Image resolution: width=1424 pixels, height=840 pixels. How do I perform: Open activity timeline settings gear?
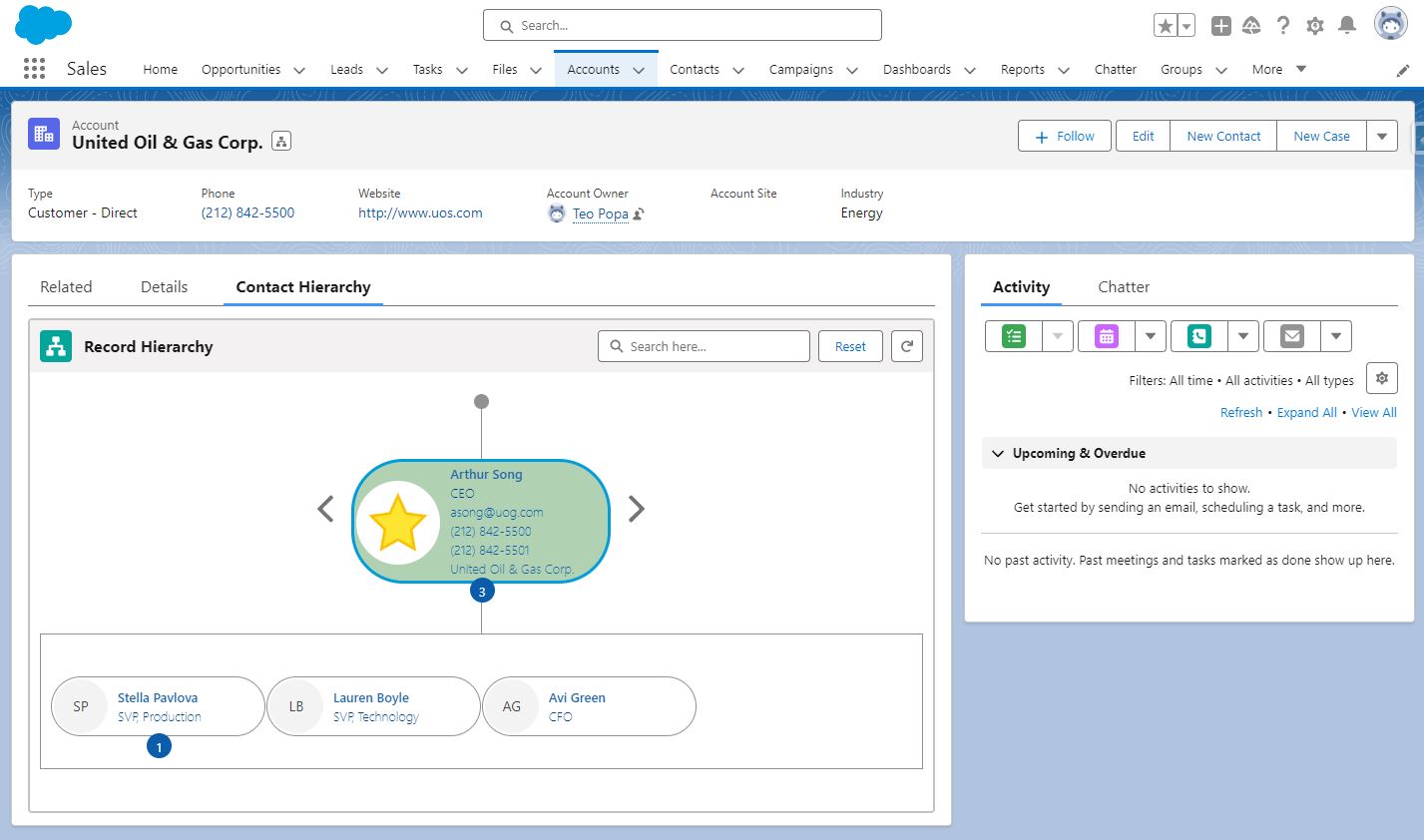pyautogui.click(x=1382, y=378)
